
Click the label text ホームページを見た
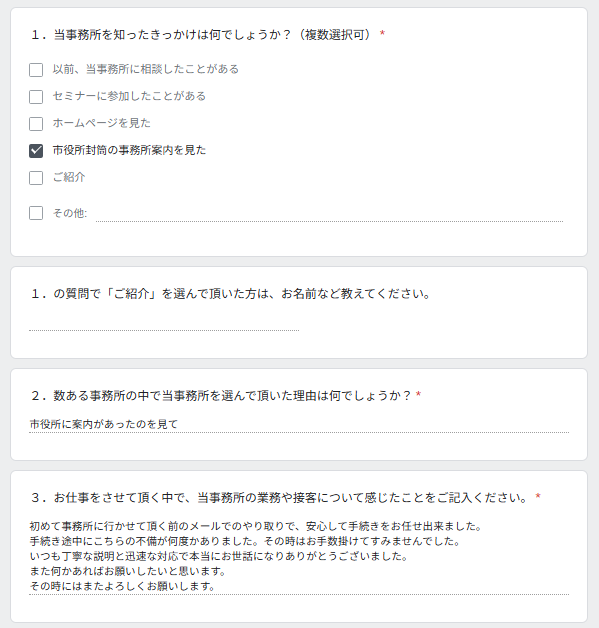pos(102,123)
